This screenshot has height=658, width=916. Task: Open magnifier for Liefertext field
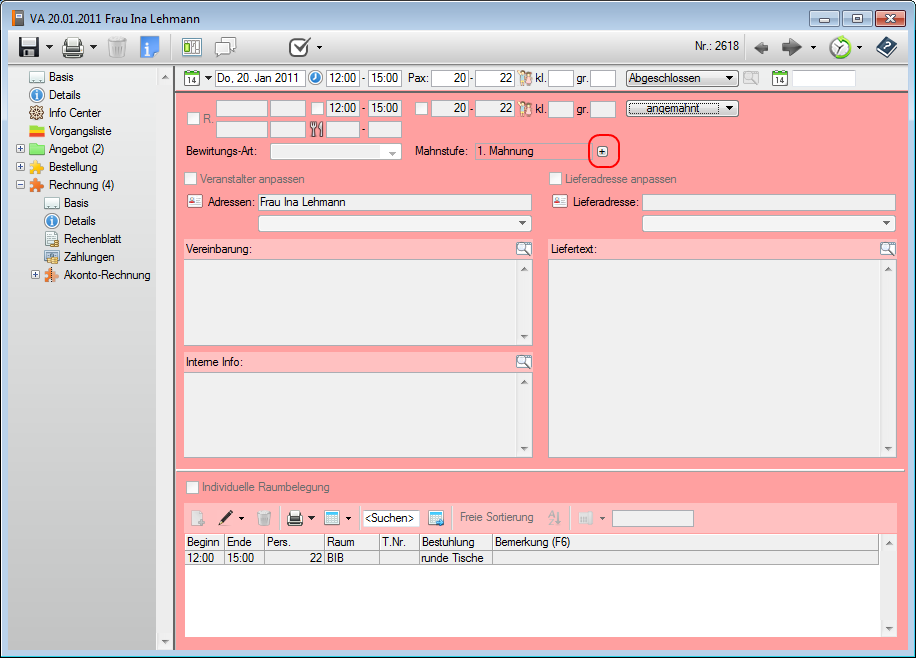tap(887, 249)
